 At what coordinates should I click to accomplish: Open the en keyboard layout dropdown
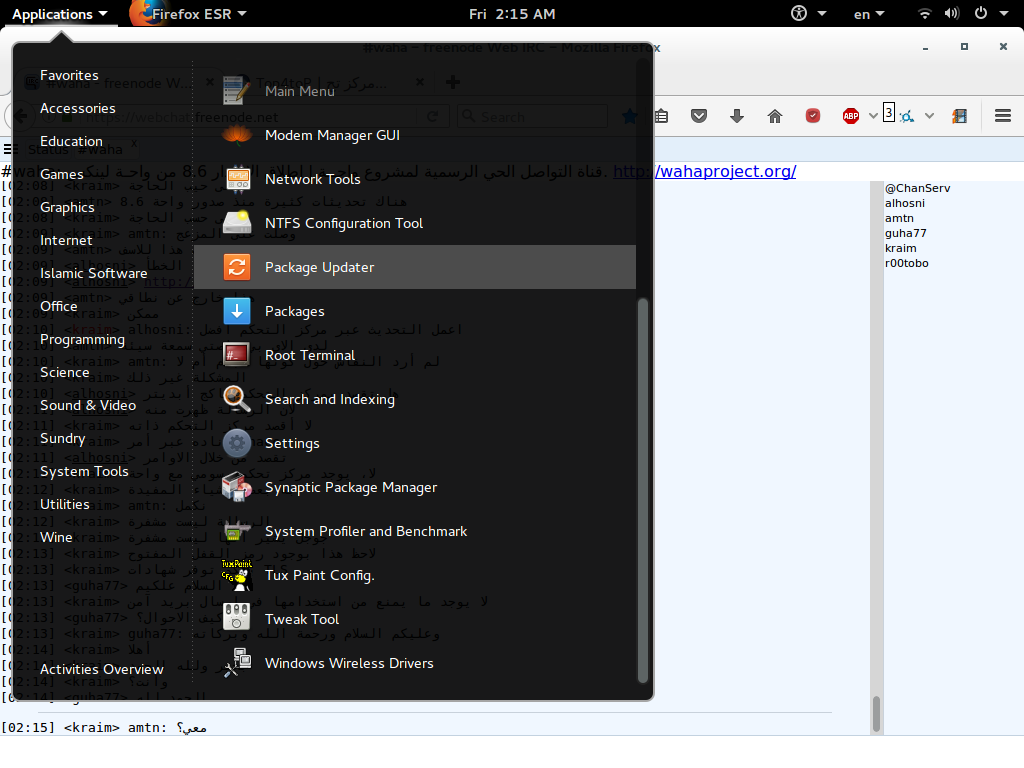coord(868,14)
